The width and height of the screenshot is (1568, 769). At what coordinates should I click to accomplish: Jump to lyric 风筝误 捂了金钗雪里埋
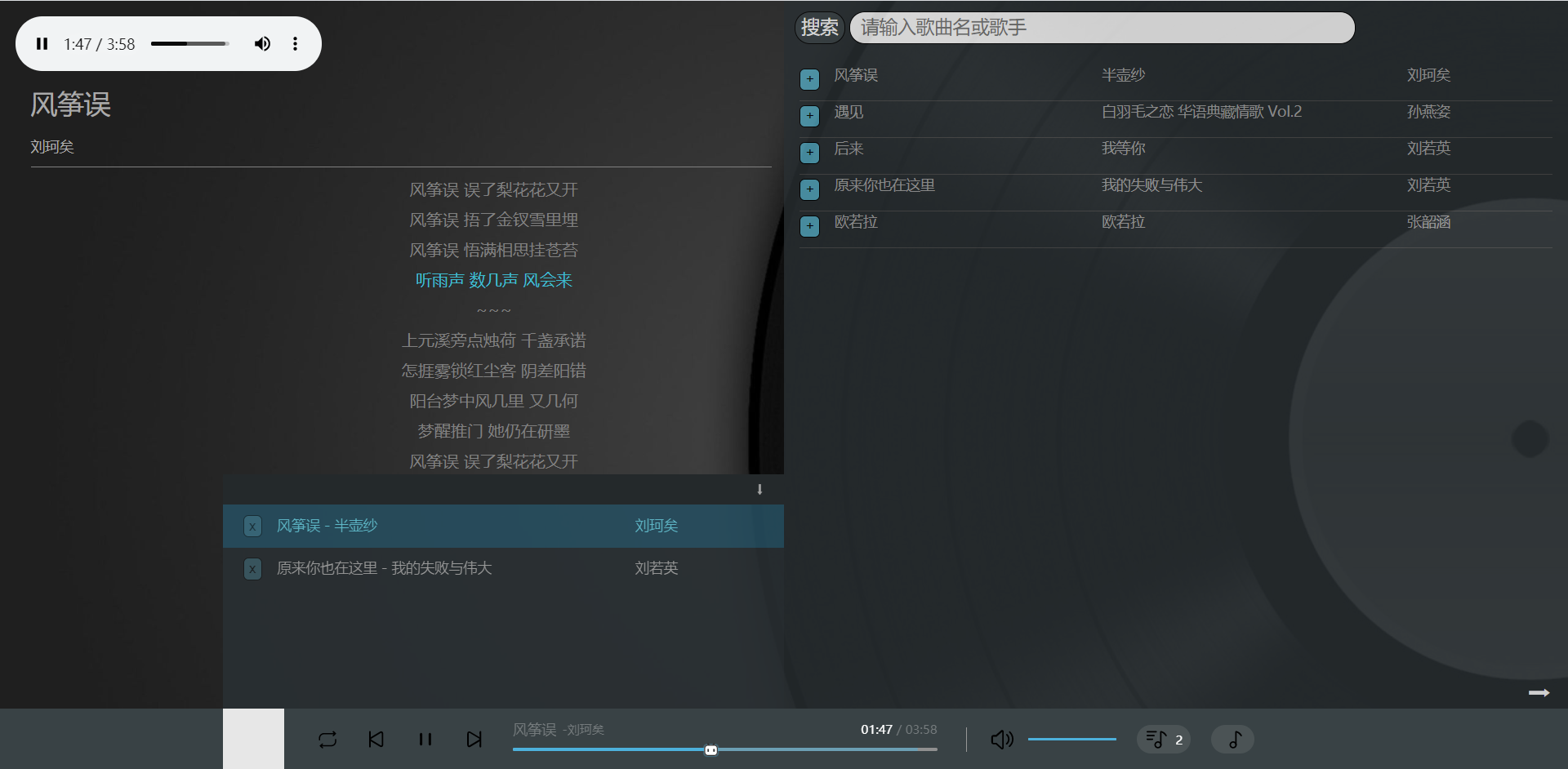click(493, 220)
